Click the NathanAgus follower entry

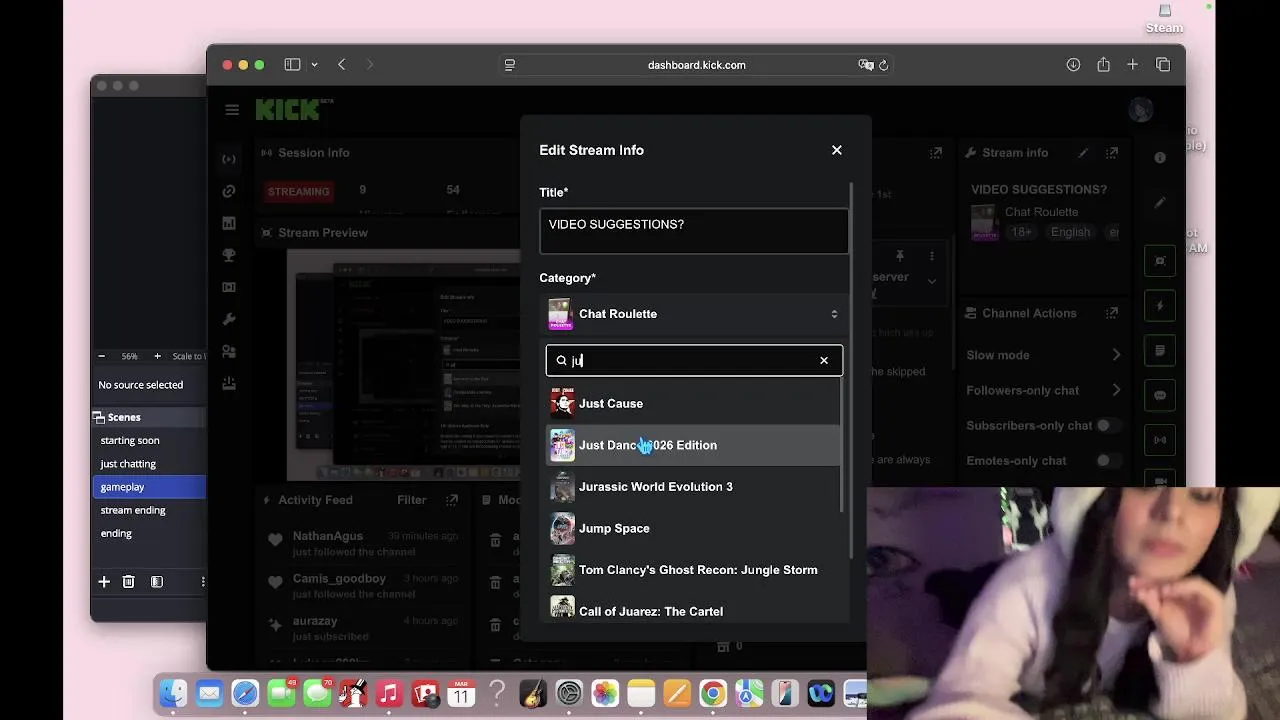click(x=364, y=543)
